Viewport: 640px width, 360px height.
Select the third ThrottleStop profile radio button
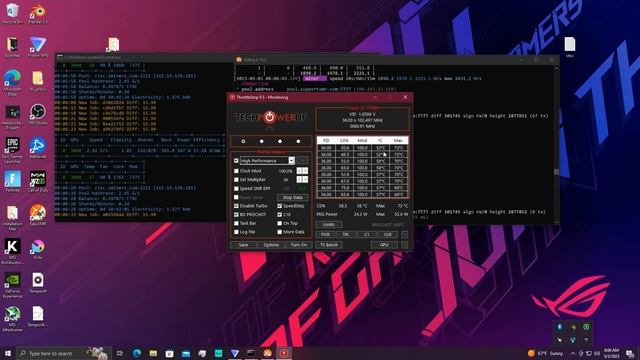coord(280,141)
